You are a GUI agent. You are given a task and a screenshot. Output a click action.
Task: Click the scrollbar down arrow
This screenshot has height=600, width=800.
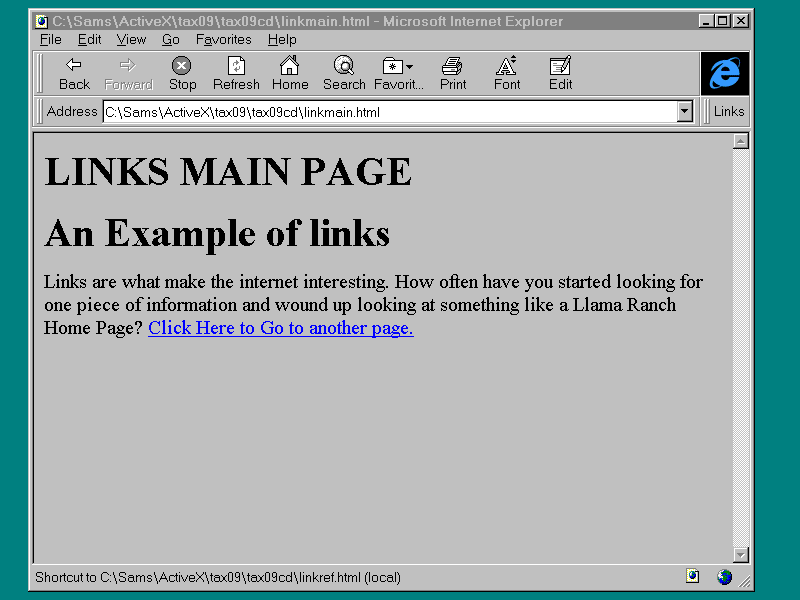(x=741, y=555)
